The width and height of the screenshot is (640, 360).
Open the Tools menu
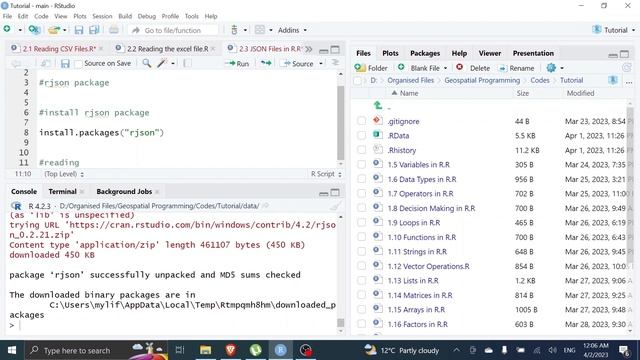pyautogui.click(x=191, y=16)
